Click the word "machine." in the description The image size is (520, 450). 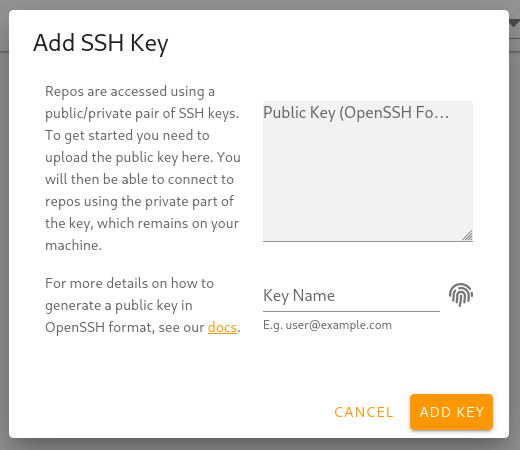click(73, 246)
